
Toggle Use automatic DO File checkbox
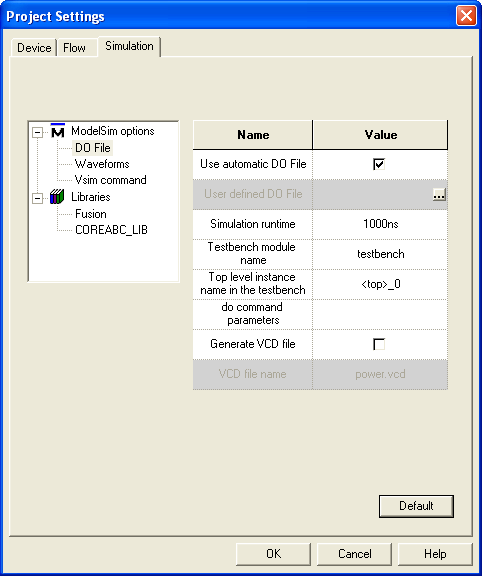[379, 164]
